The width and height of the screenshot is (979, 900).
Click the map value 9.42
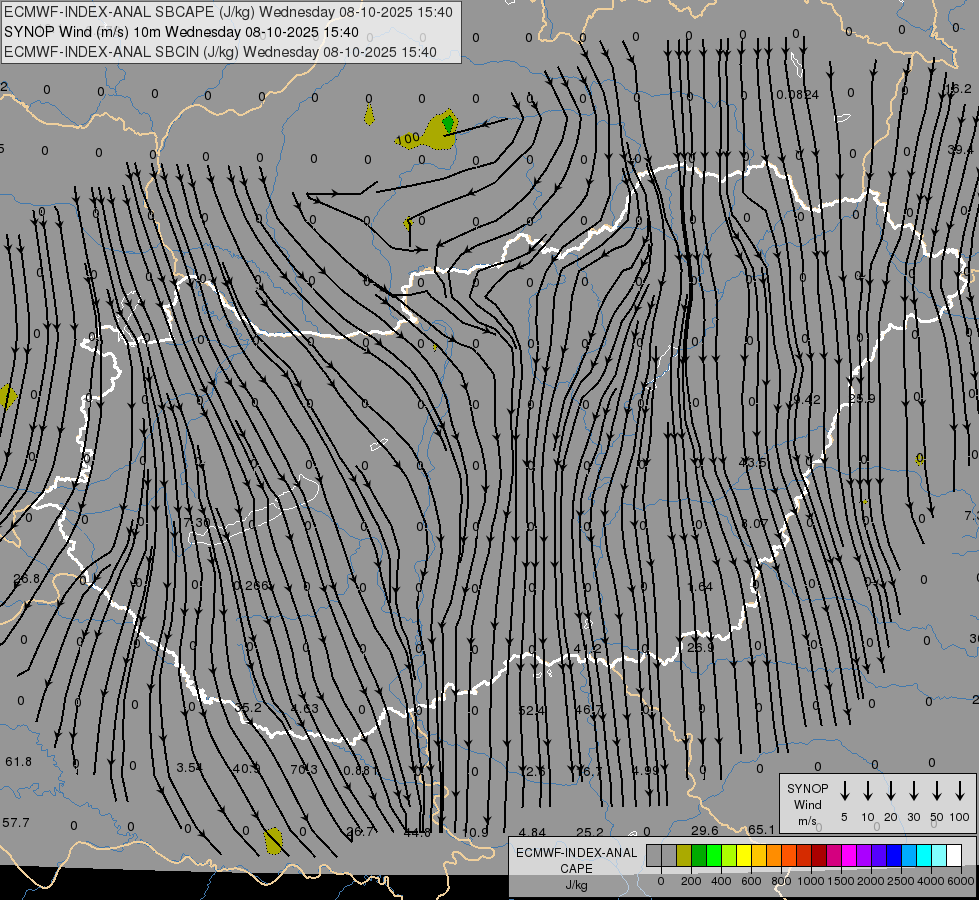[x=807, y=399]
